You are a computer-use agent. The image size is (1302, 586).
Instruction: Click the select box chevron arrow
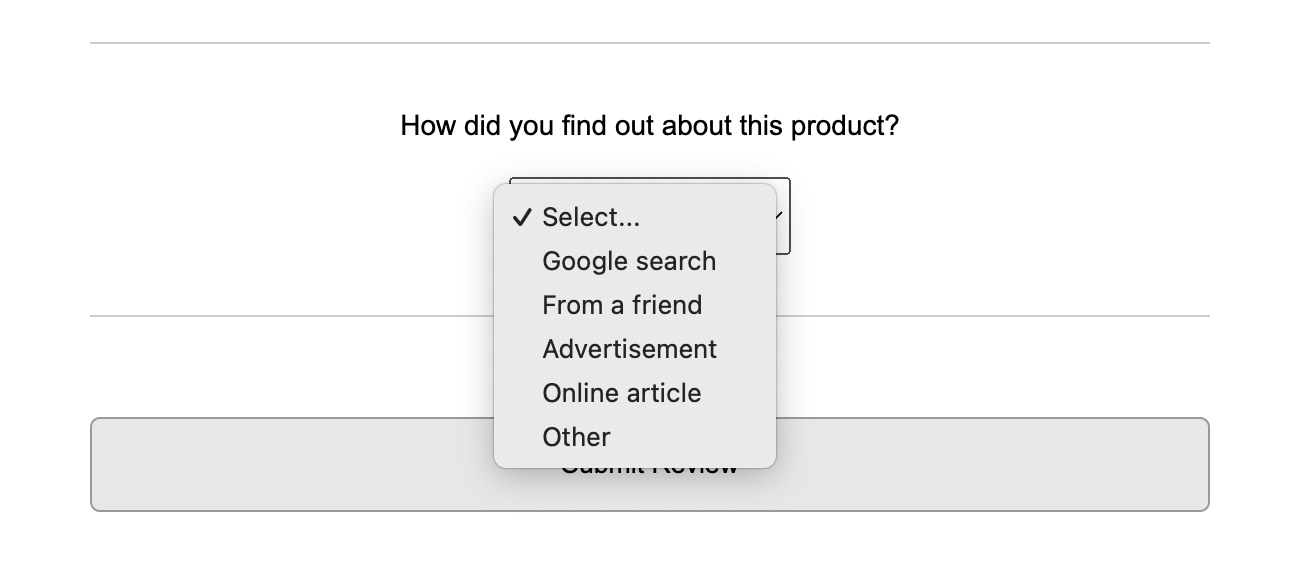coord(781,215)
